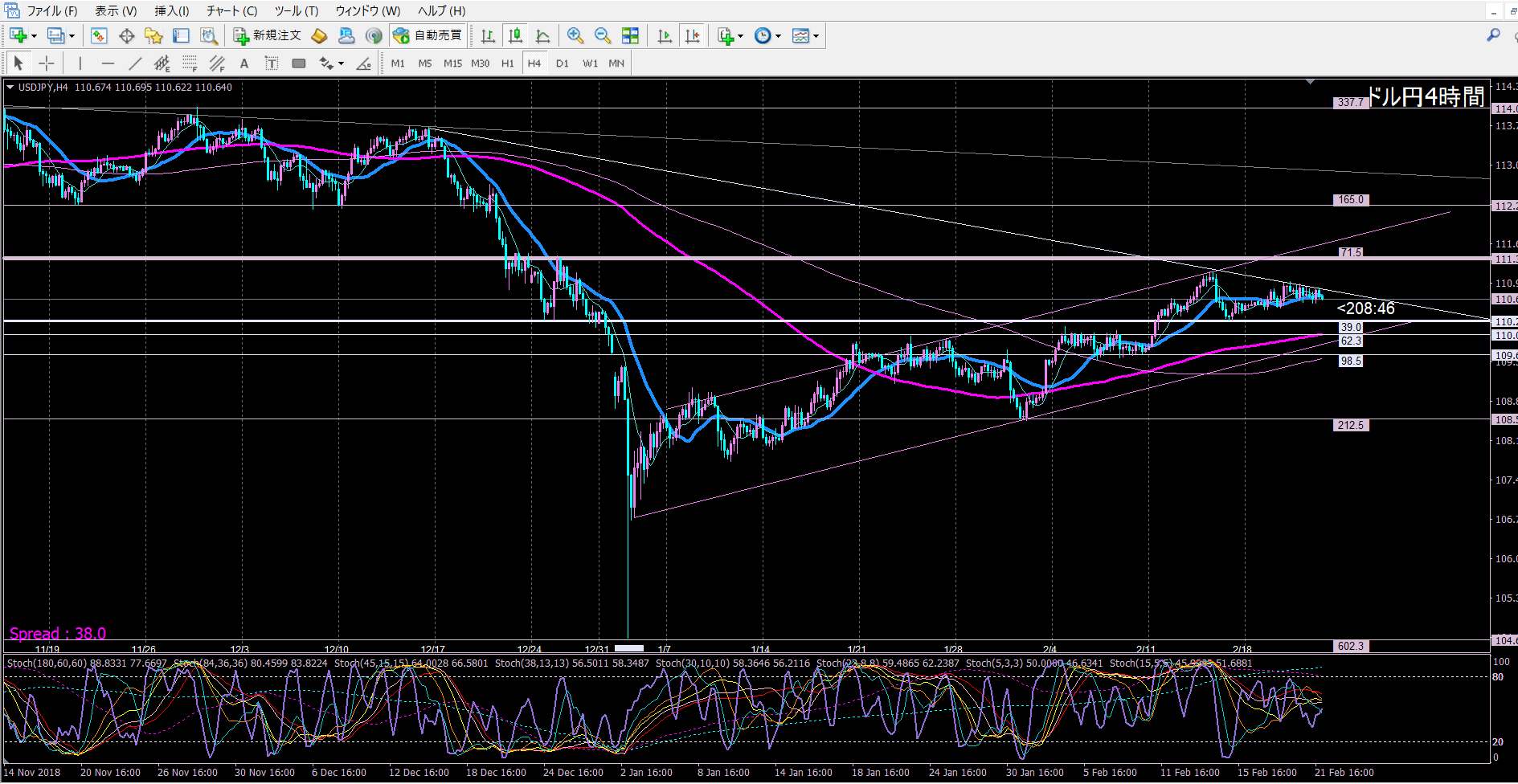Switch timeframe to M5
The height and width of the screenshot is (784, 1518).
(425, 63)
